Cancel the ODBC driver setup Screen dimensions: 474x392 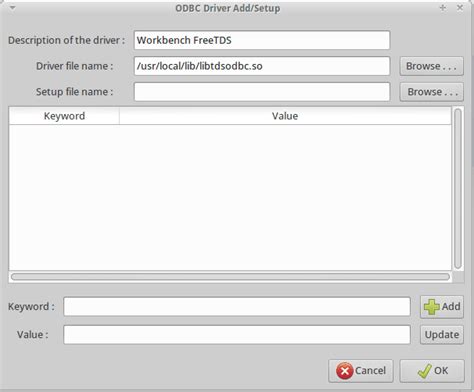coord(361,371)
